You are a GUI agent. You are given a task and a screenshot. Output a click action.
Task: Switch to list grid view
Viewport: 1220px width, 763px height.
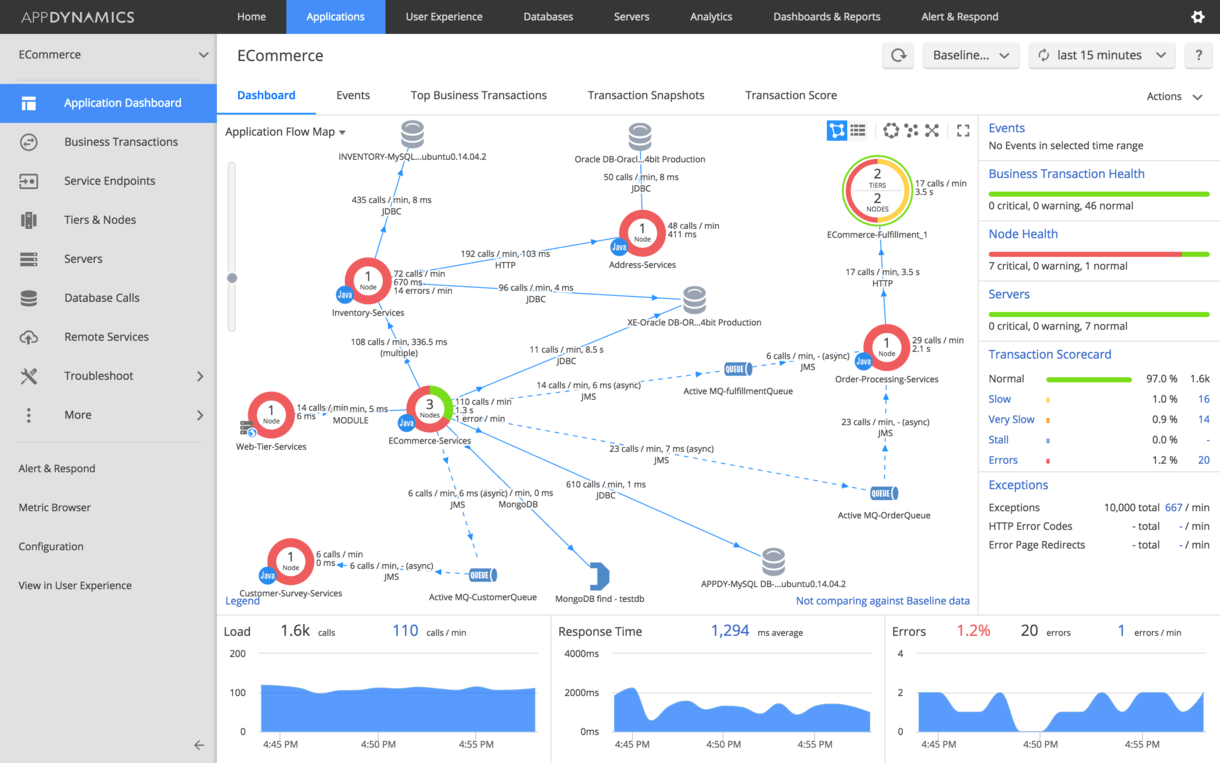point(858,130)
